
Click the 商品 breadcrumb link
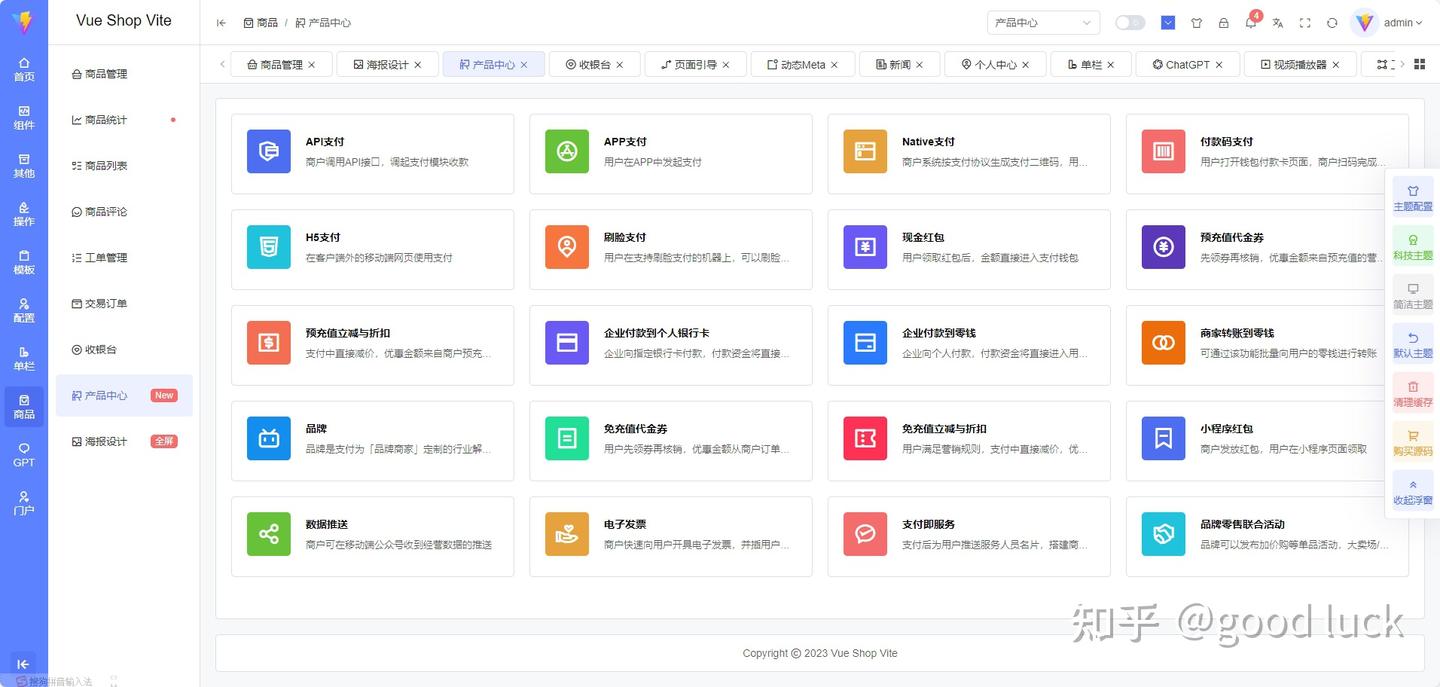click(x=261, y=23)
